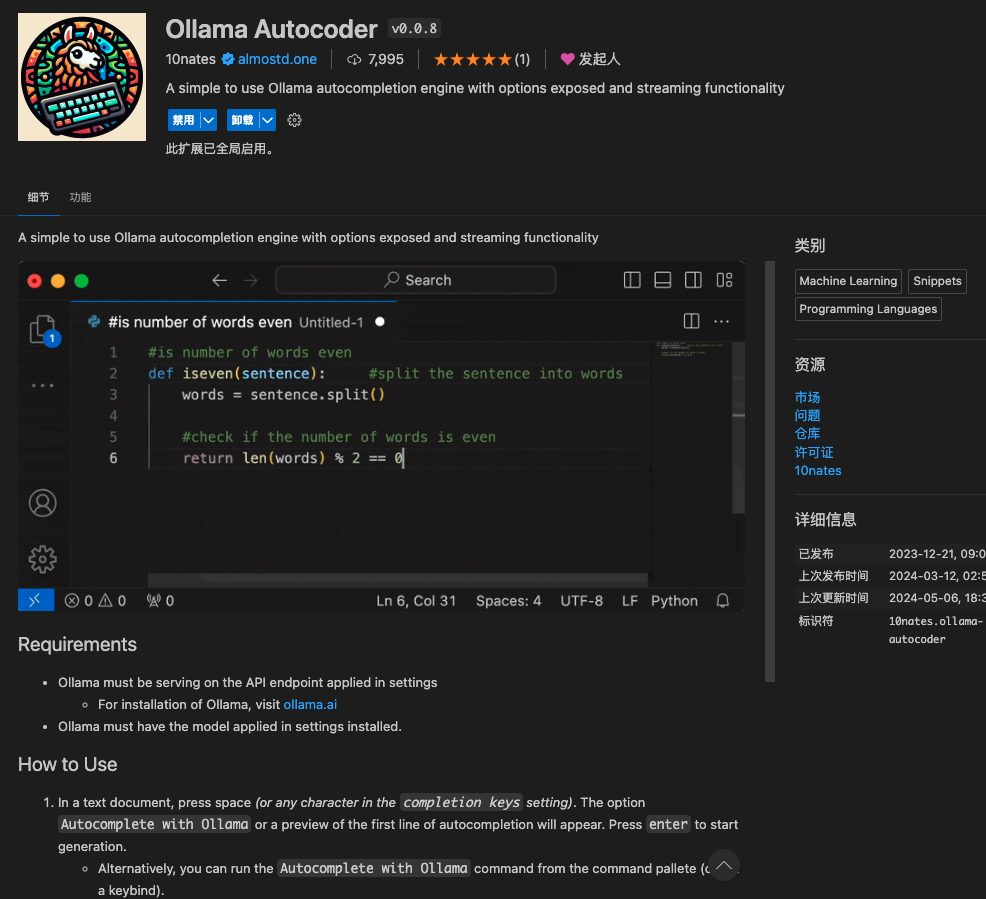Click the back arrow in preview title bar
This screenshot has width=986, height=899.
pos(219,280)
